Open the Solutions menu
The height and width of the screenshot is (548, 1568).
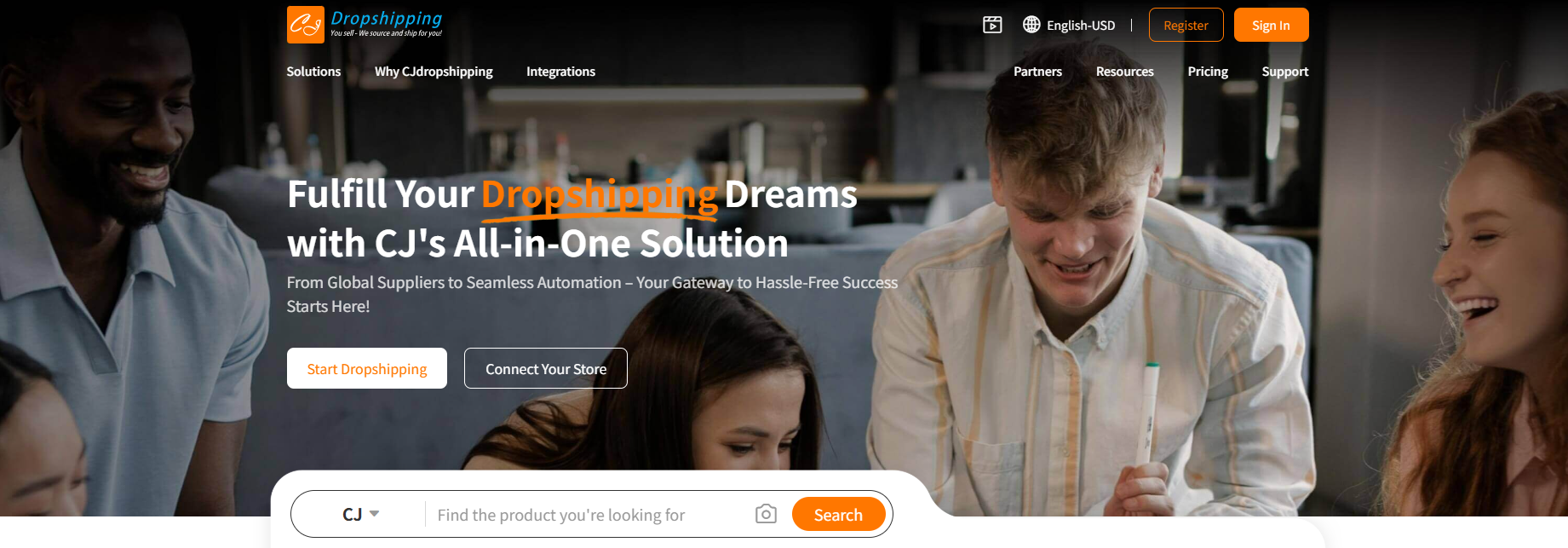[313, 72]
